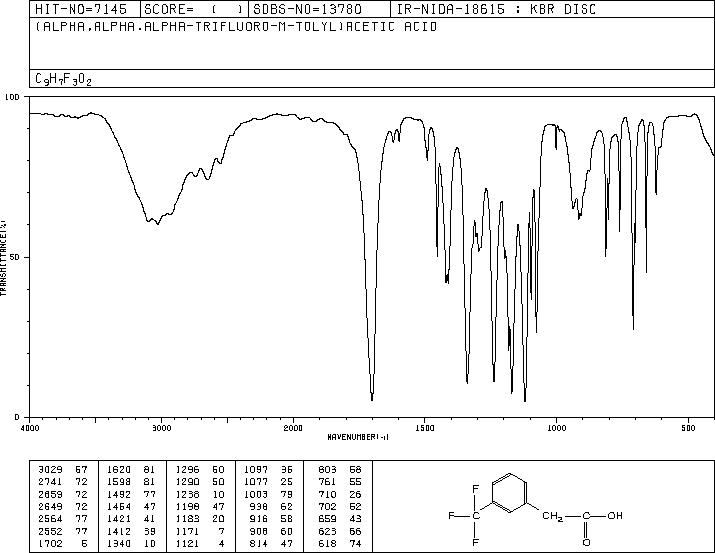Click the benzene ring in the structure

tap(510, 493)
